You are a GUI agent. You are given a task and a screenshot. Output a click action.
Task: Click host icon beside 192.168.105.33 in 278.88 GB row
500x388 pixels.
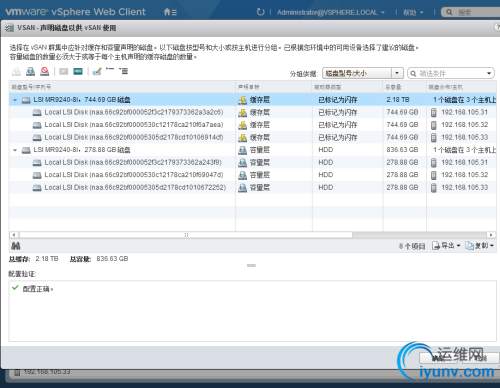coord(434,188)
